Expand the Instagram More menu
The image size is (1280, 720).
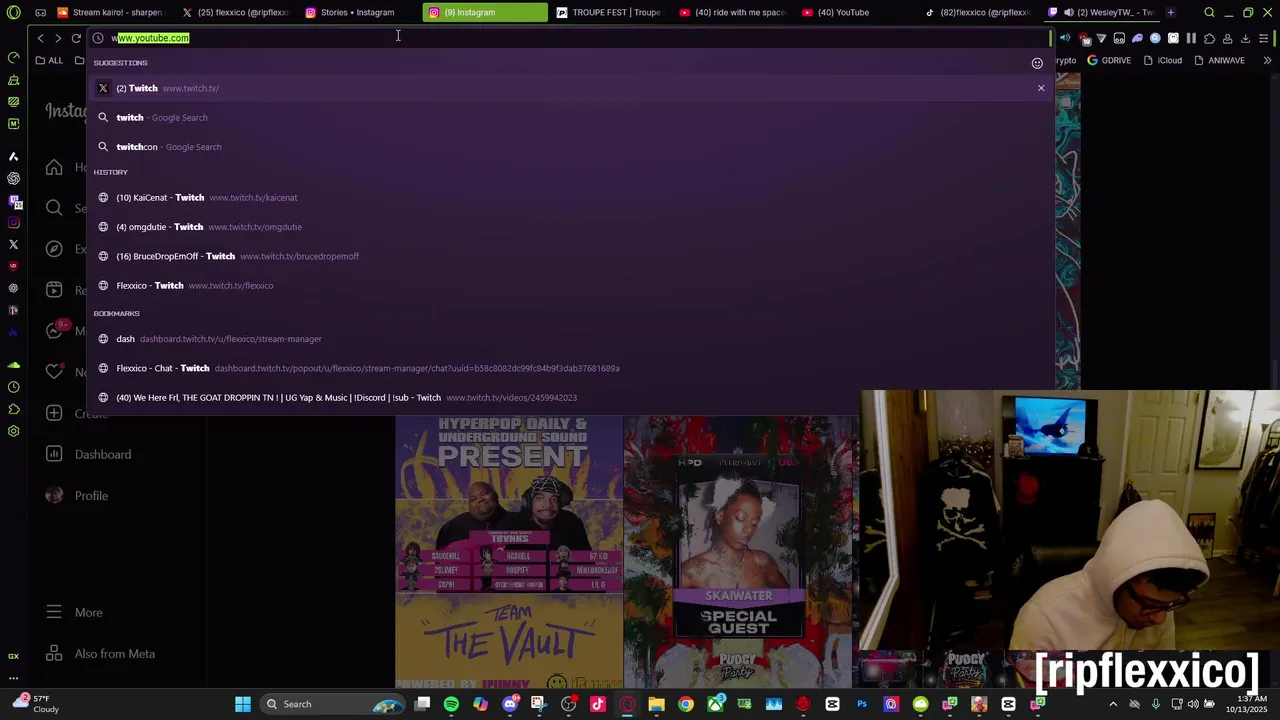coord(74,612)
